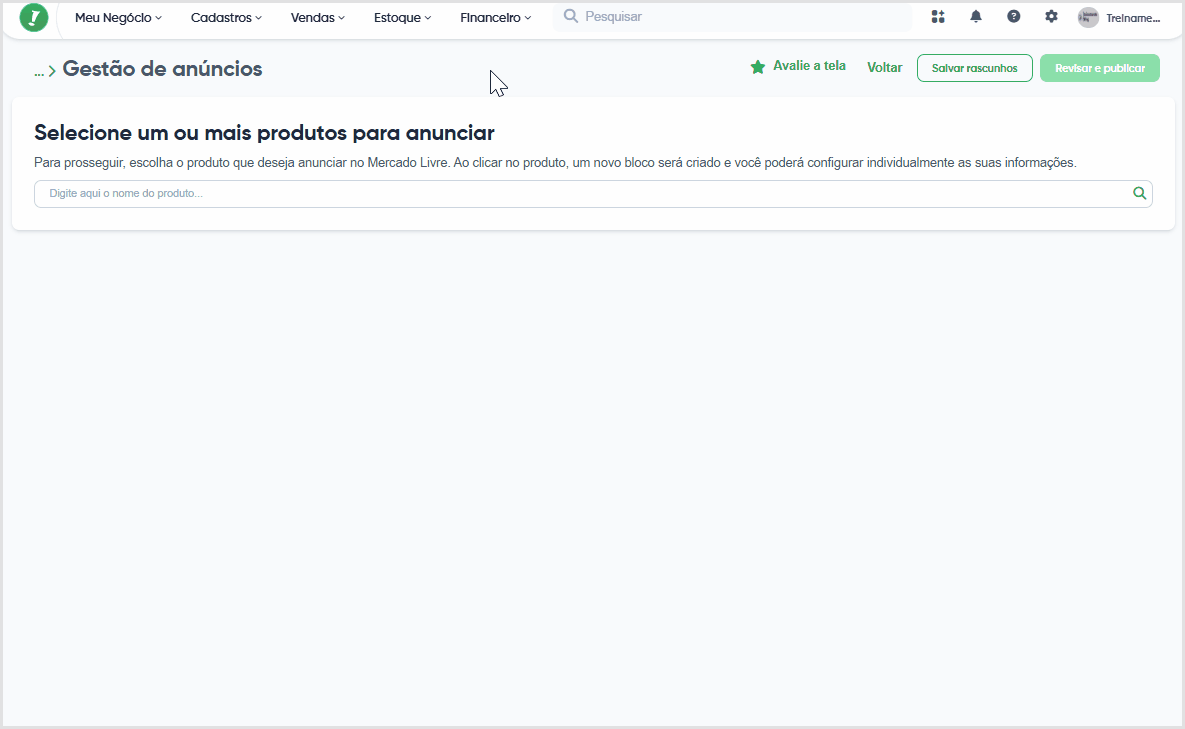
Task: Click the green star rating icon
Action: 757,67
